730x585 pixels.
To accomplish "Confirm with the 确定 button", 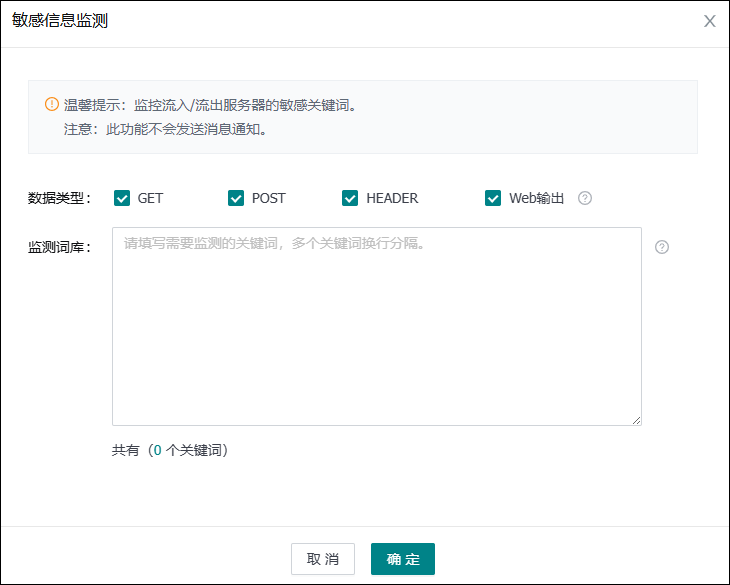I will tap(403, 559).
